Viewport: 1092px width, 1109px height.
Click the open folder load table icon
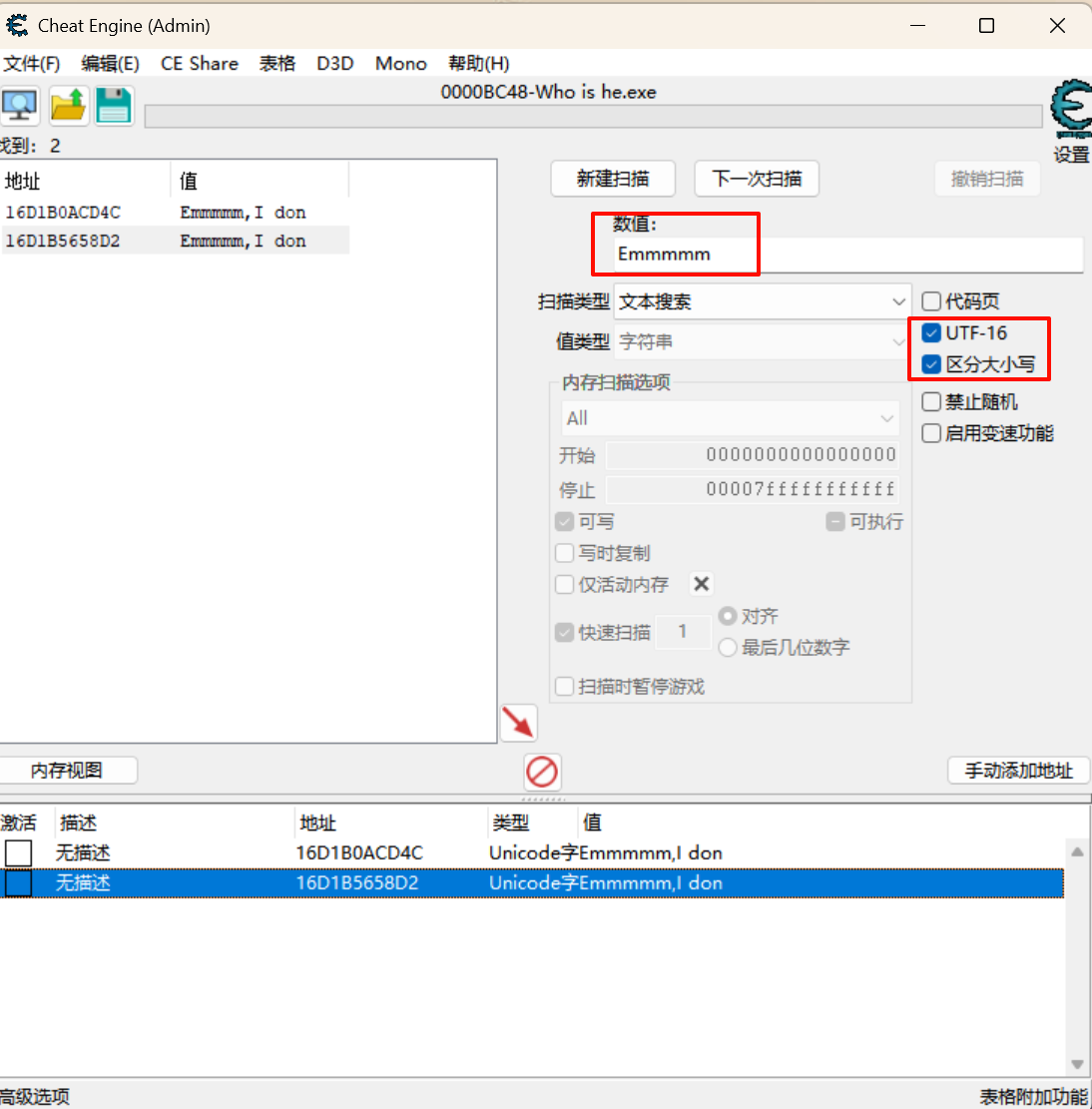69,106
